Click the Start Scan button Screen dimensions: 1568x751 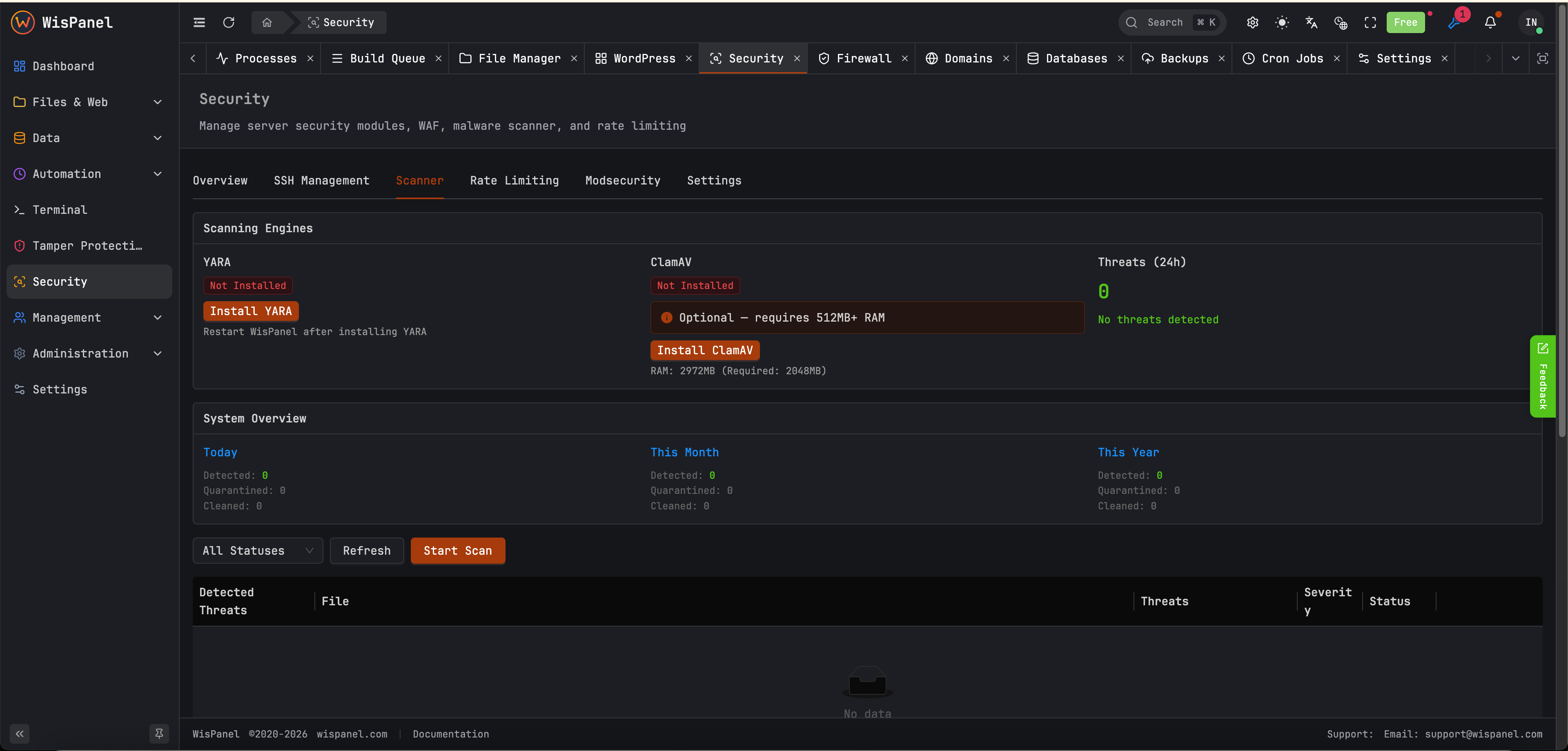pyautogui.click(x=458, y=551)
